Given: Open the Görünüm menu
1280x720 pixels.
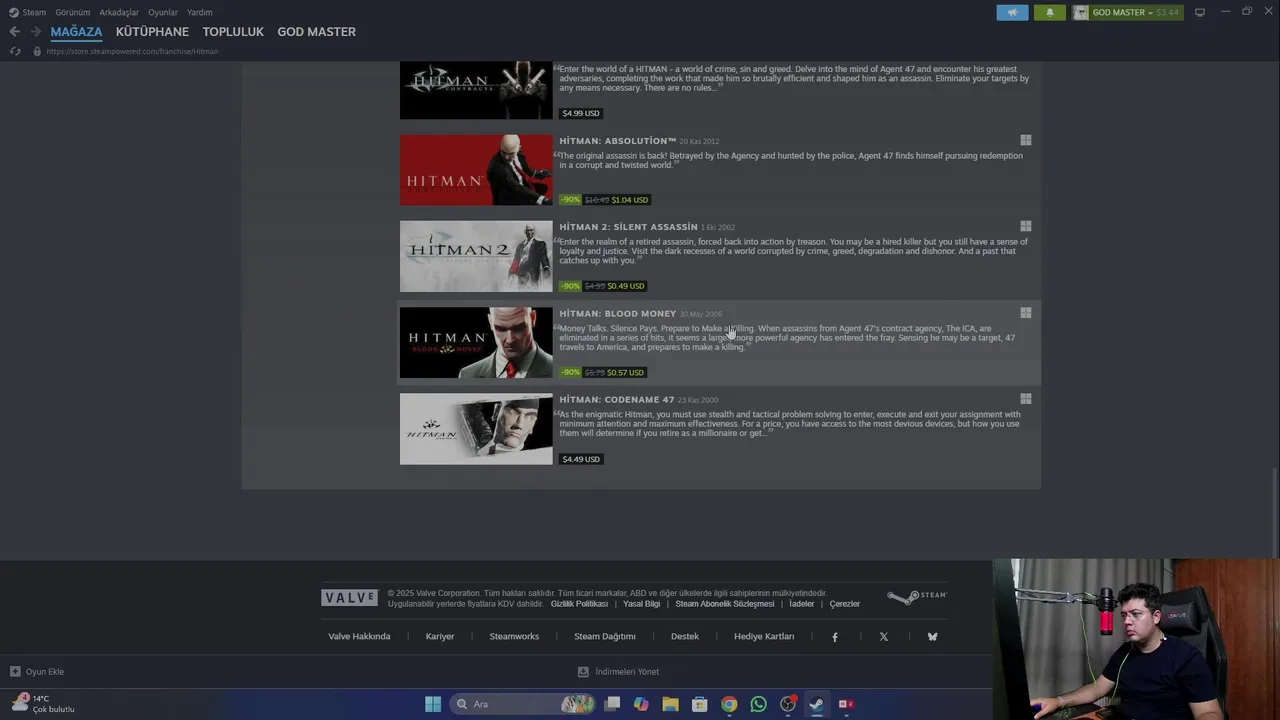Looking at the screenshot, I should [x=72, y=12].
